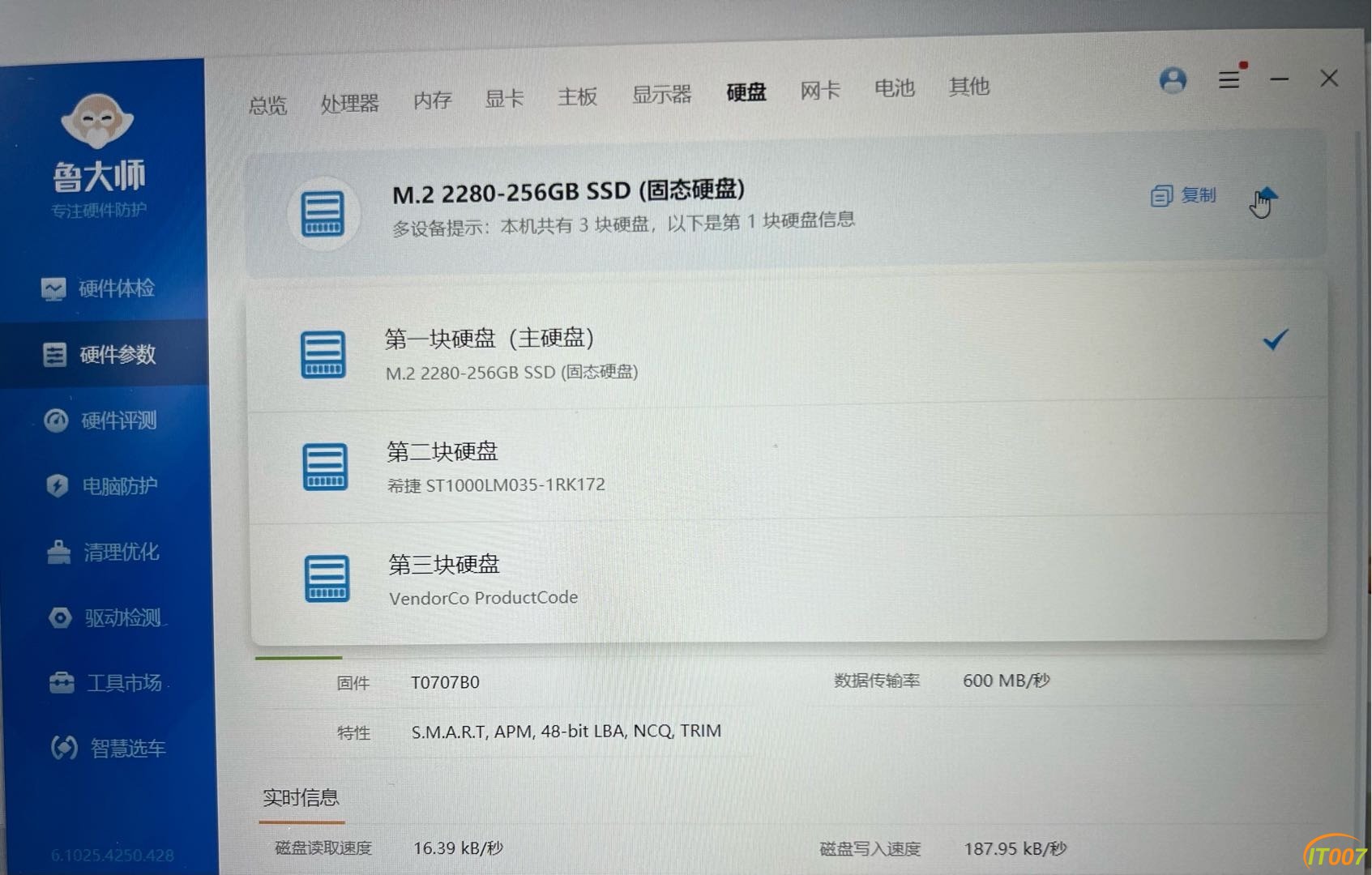Click disk write speed 187.95 kB/秒
The width and height of the screenshot is (1372, 875).
click(1015, 848)
